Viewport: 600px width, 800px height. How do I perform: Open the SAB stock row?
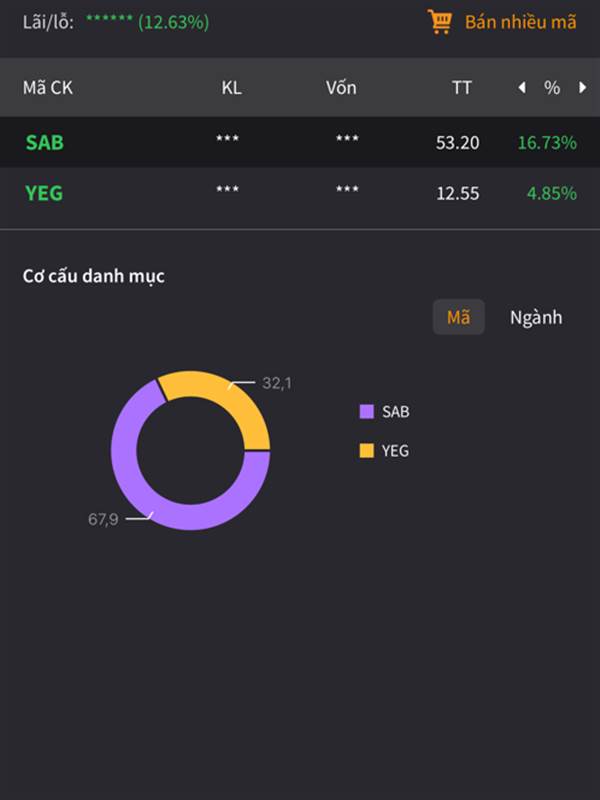45,142
